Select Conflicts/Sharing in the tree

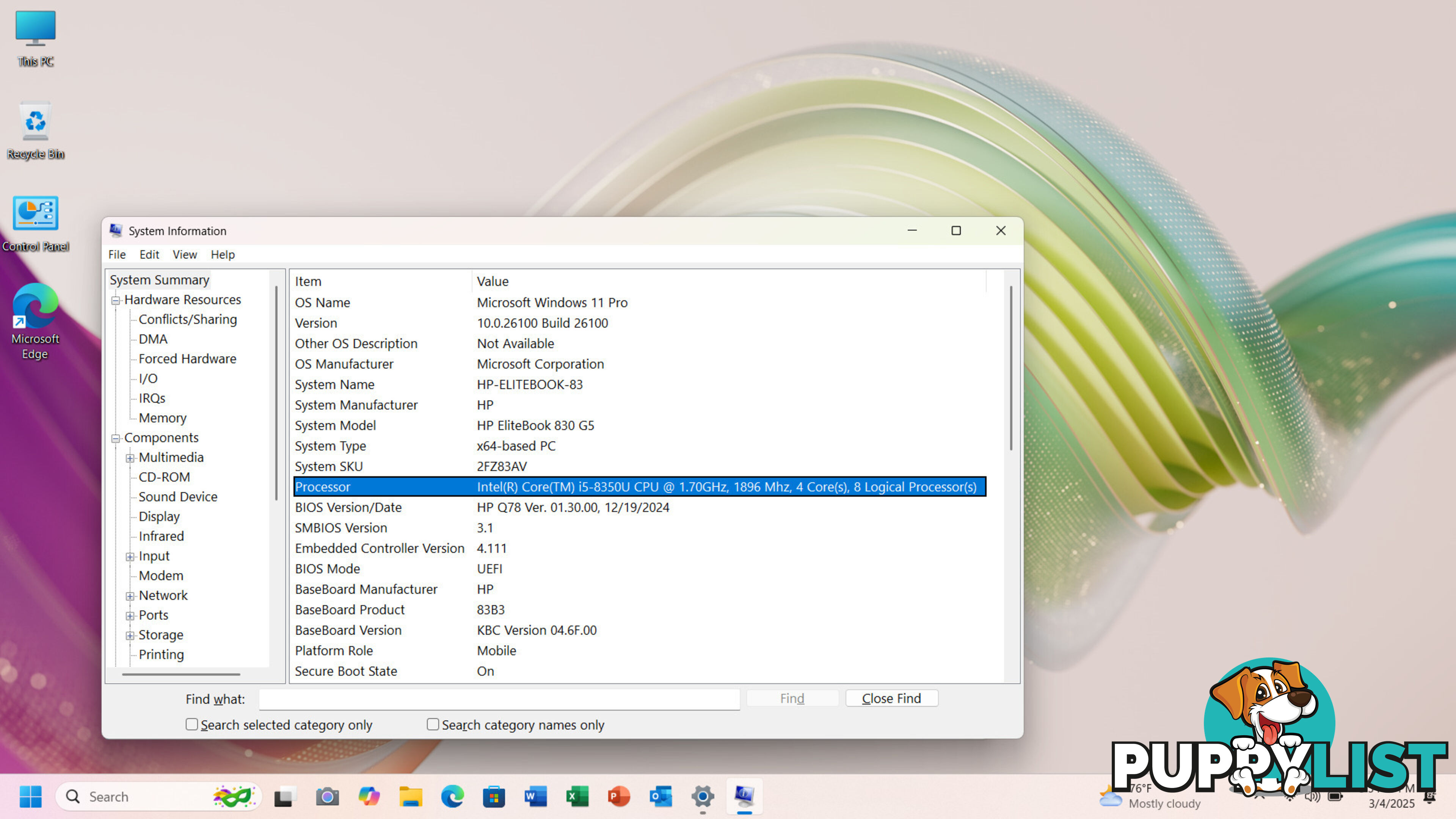tap(188, 319)
